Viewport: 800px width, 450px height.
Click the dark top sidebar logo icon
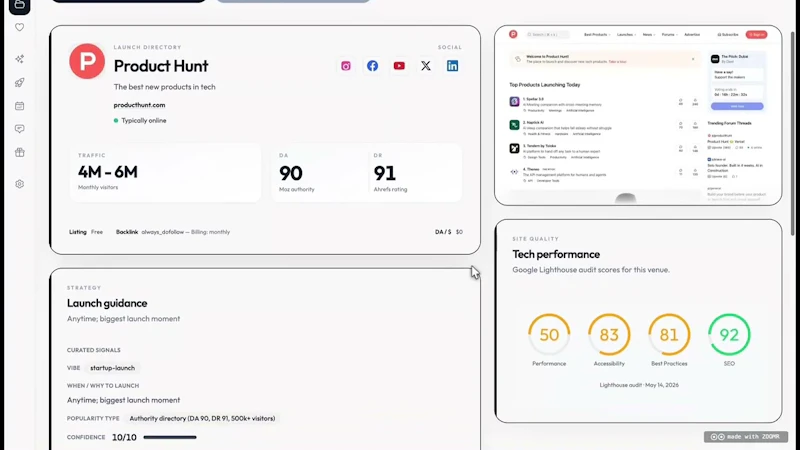[19, 6]
